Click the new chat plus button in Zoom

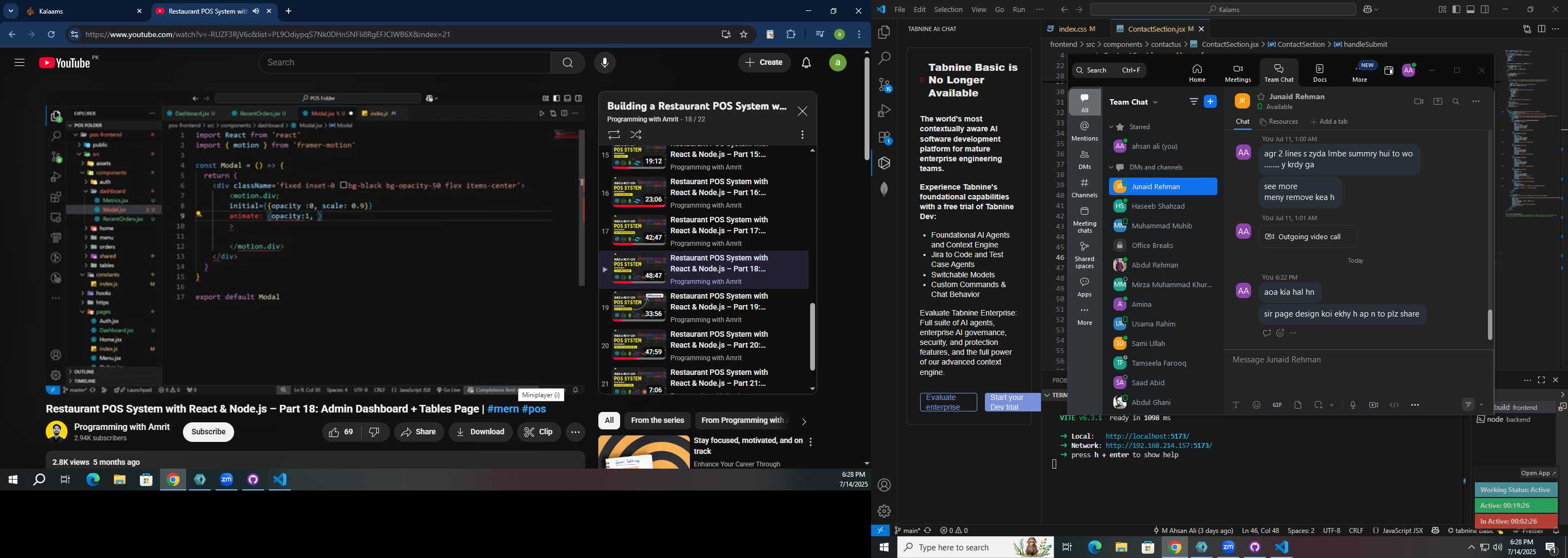pyautogui.click(x=1211, y=102)
